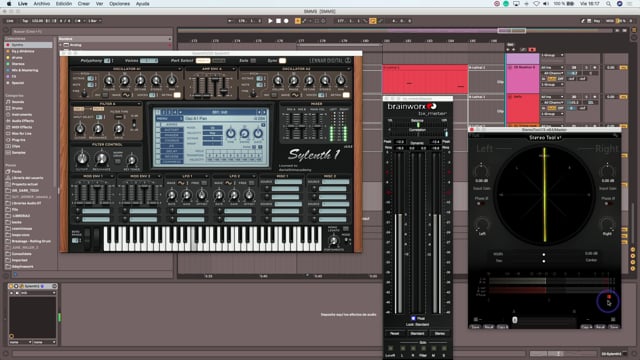Image resolution: width=640 pixels, height=360 pixels.
Task: Open Menu button in Sylenth1 display
Action: pos(168,118)
